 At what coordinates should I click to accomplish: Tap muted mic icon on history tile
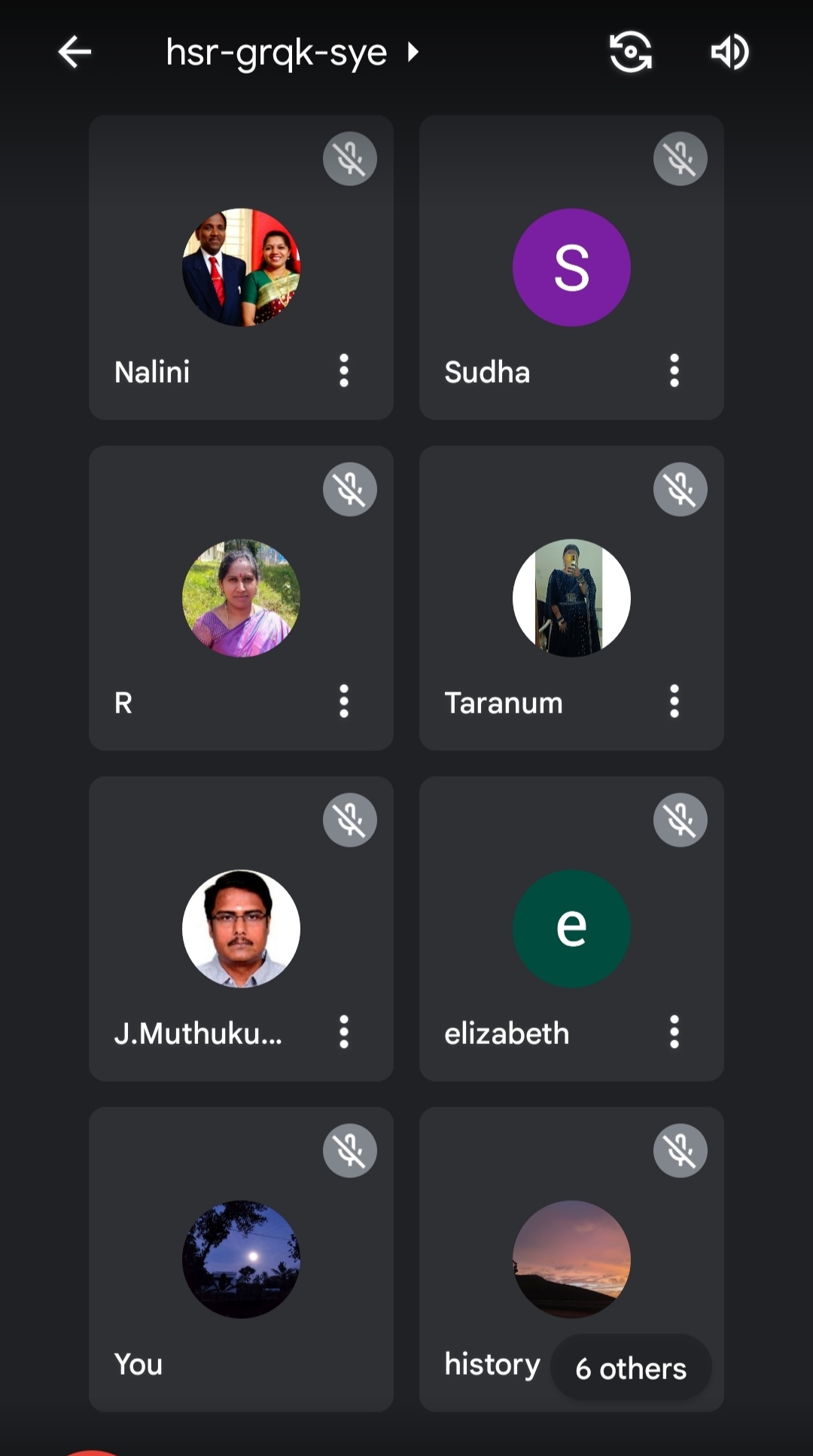click(681, 1150)
